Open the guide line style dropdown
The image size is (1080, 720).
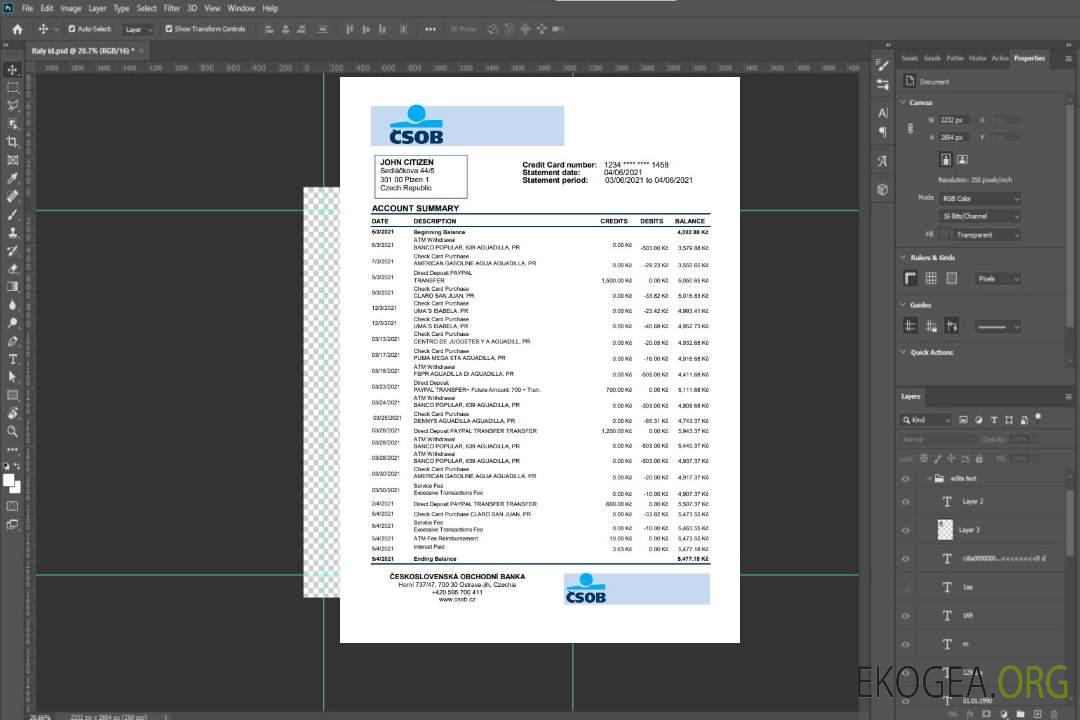coord(997,327)
